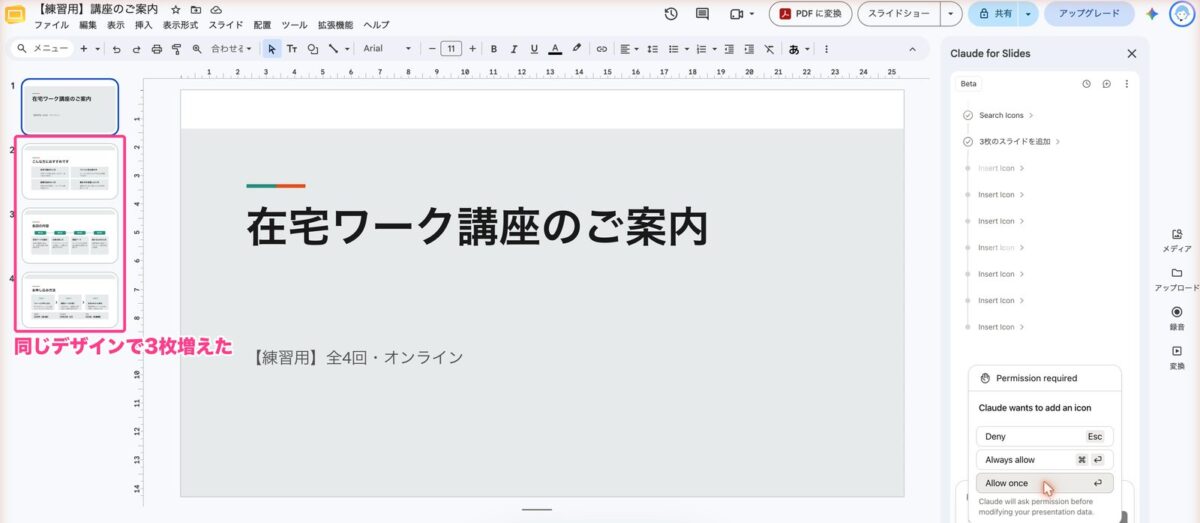The width and height of the screenshot is (1200, 523).
Task: Open the 表示形式 menu
Action: (x=180, y=25)
